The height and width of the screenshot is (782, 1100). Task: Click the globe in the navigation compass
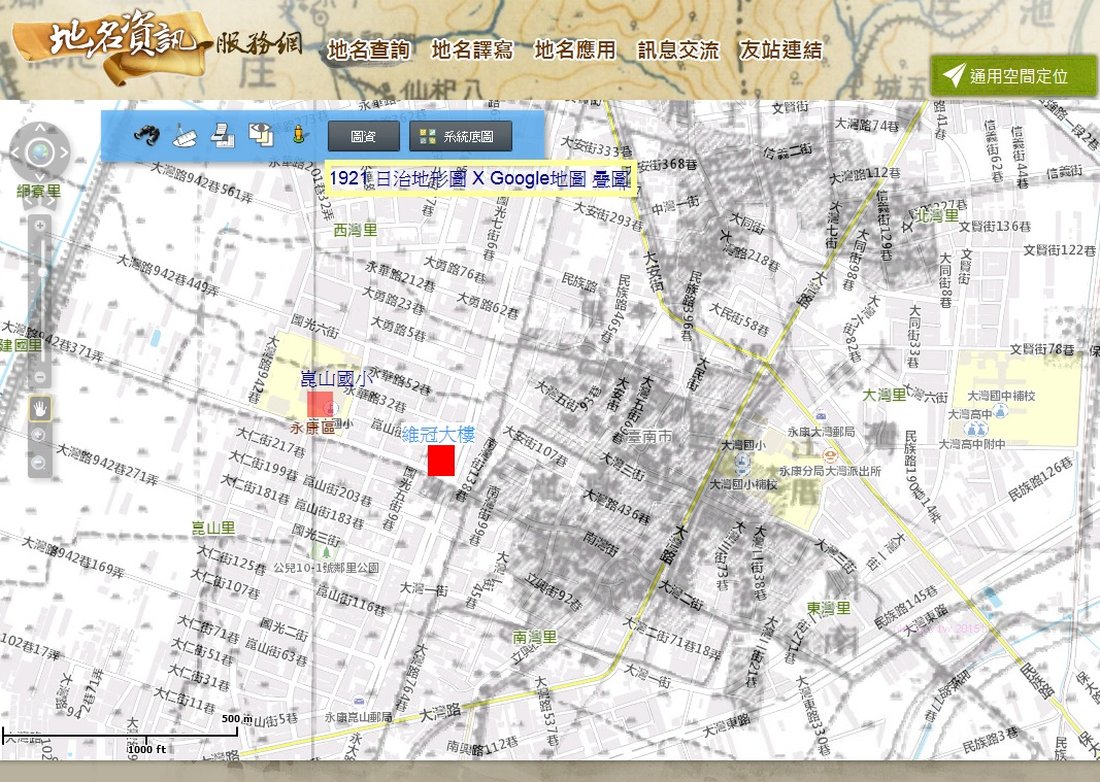coord(40,153)
